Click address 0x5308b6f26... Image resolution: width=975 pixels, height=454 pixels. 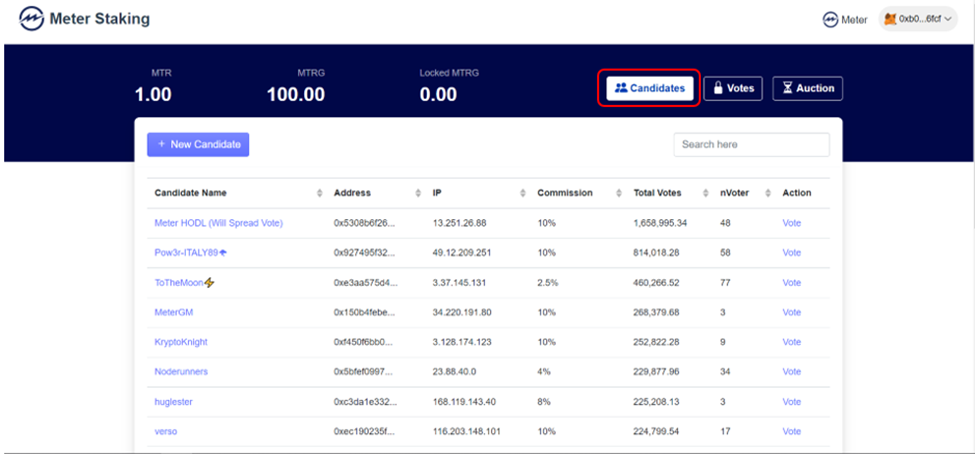pos(364,223)
